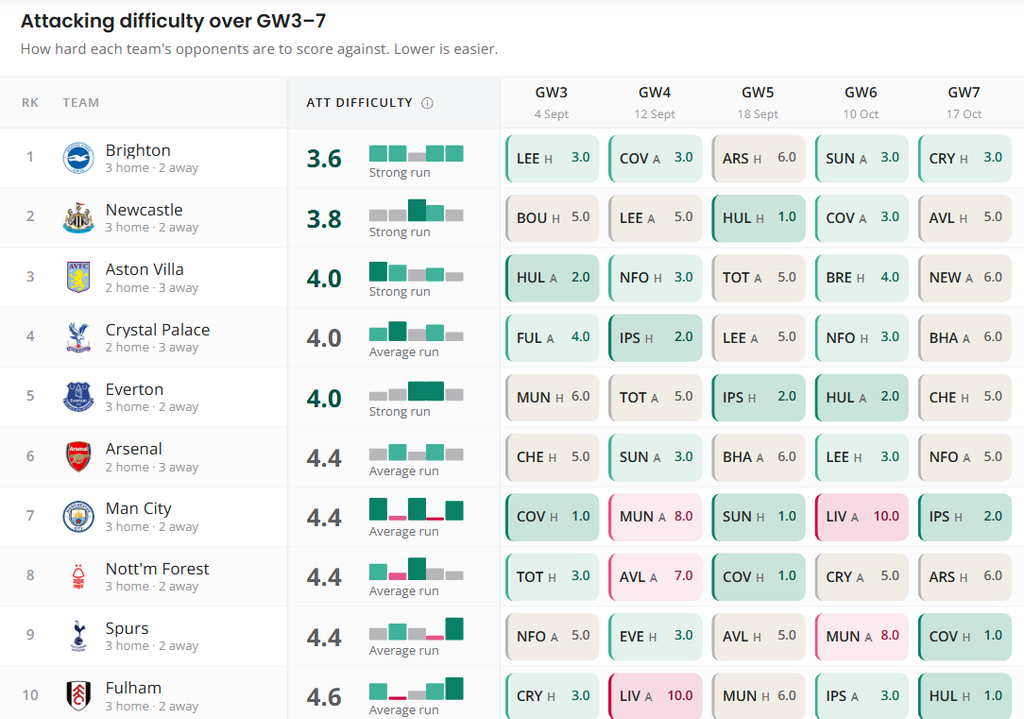1024x719 pixels.
Task: Click the Crystal Palace club crest
Action: (78, 337)
